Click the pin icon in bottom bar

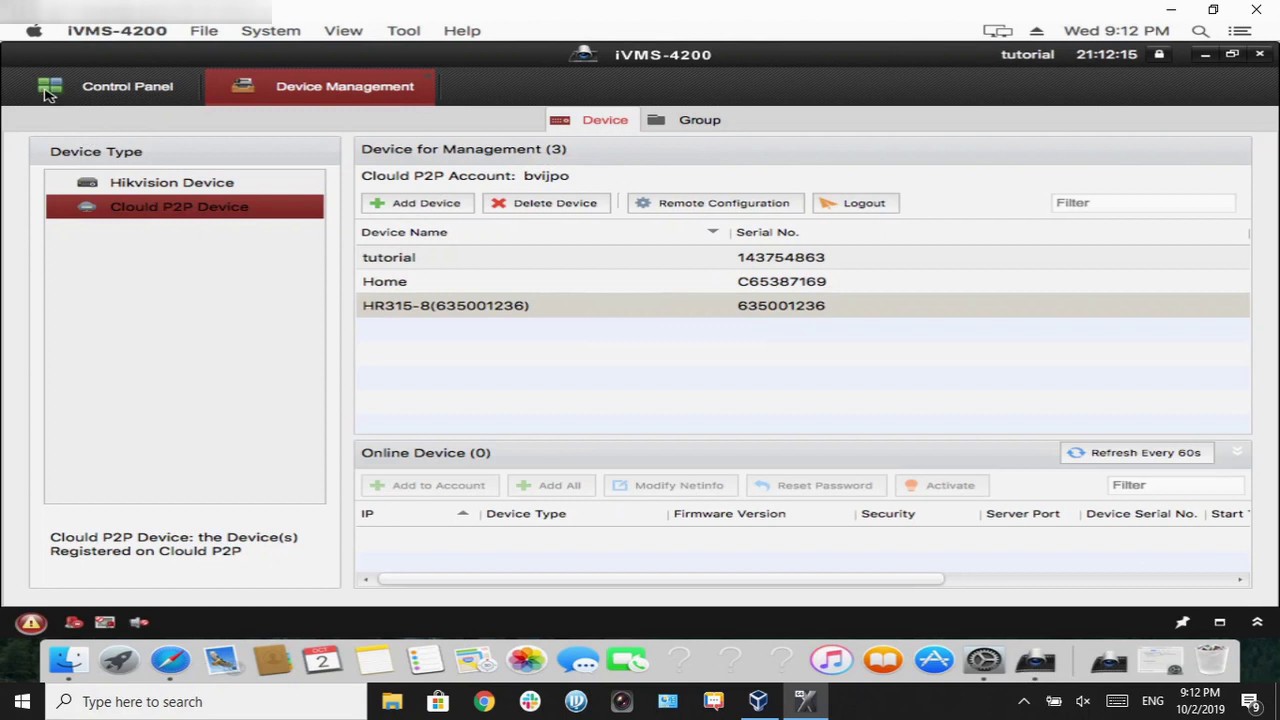click(x=1182, y=622)
